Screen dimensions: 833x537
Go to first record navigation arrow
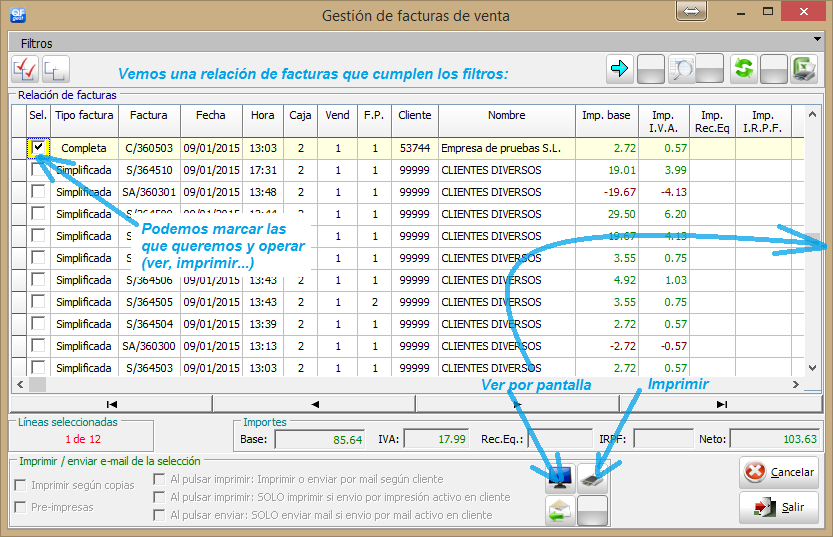point(111,404)
